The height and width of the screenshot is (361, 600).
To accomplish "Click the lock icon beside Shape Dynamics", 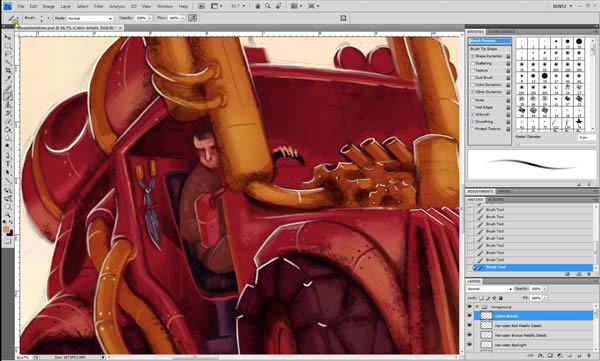I will (x=508, y=56).
